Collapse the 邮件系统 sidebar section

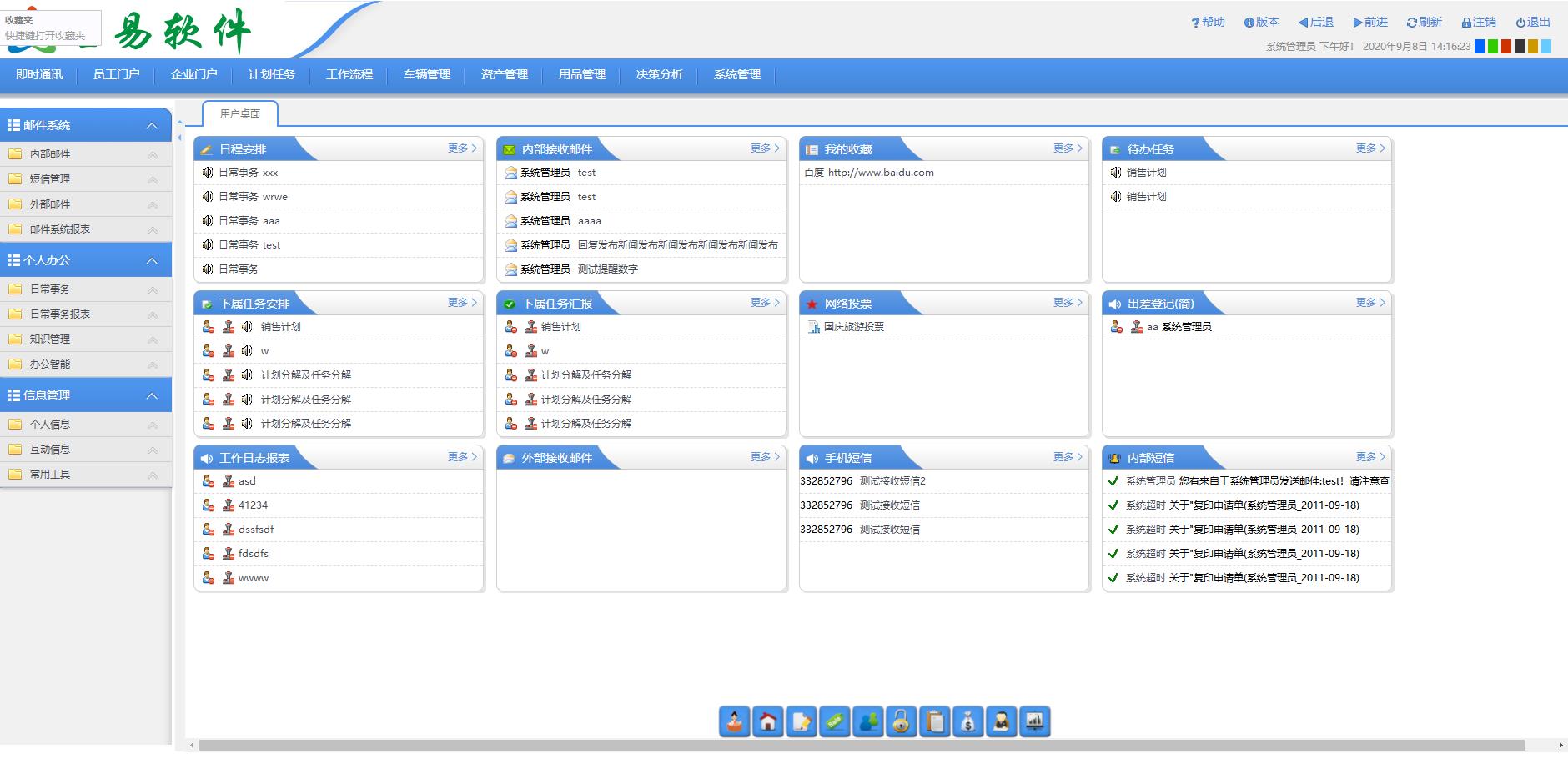(x=152, y=126)
